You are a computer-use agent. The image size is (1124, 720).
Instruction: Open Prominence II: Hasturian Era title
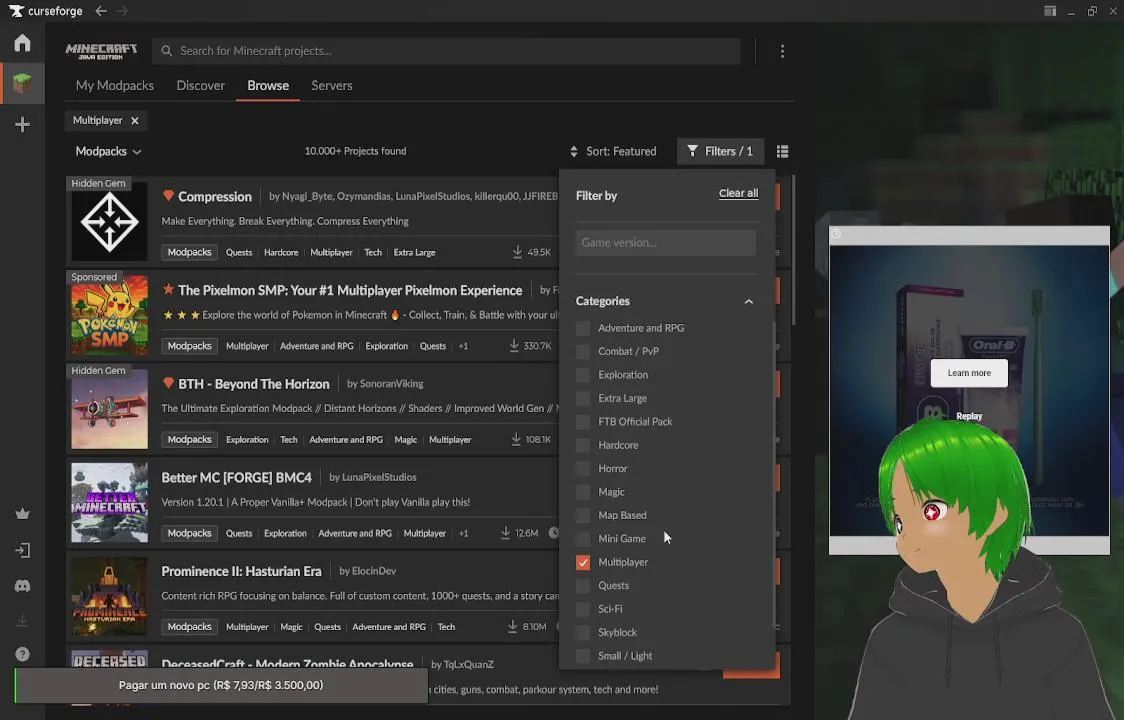point(241,572)
